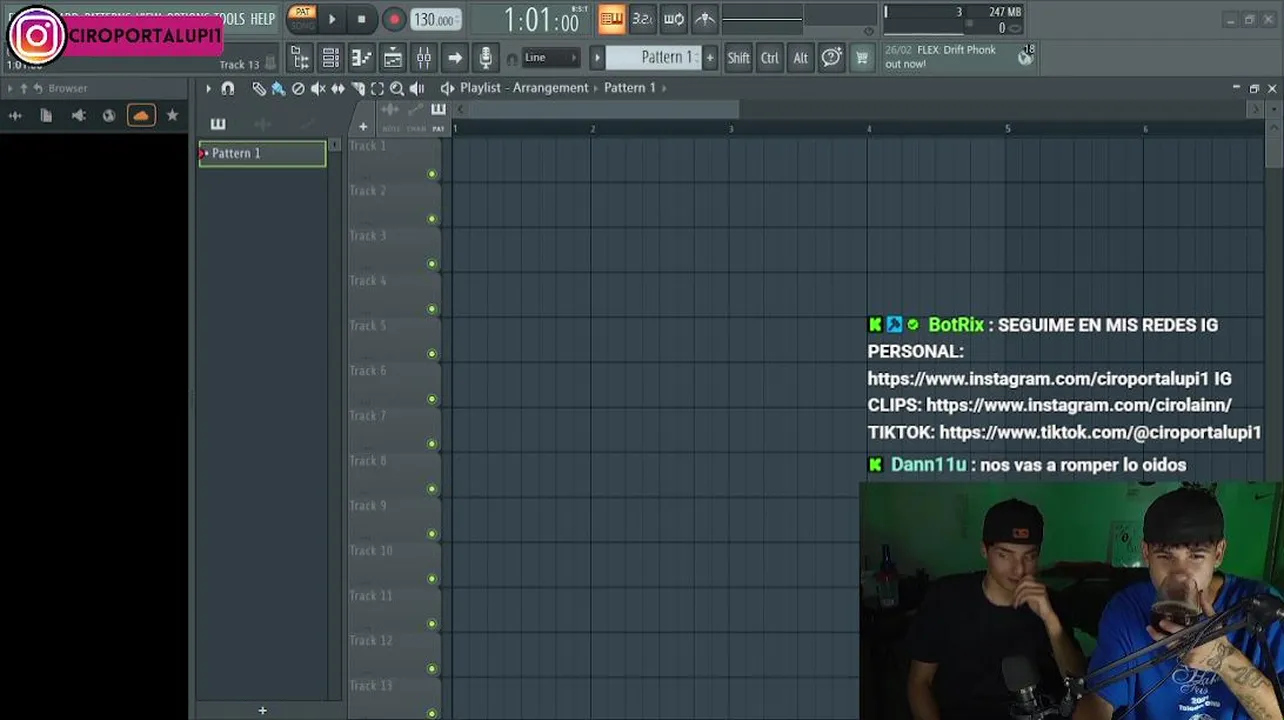Open the Browser SoundCloud tab
This screenshot has height=720, width=1284.
141,116
